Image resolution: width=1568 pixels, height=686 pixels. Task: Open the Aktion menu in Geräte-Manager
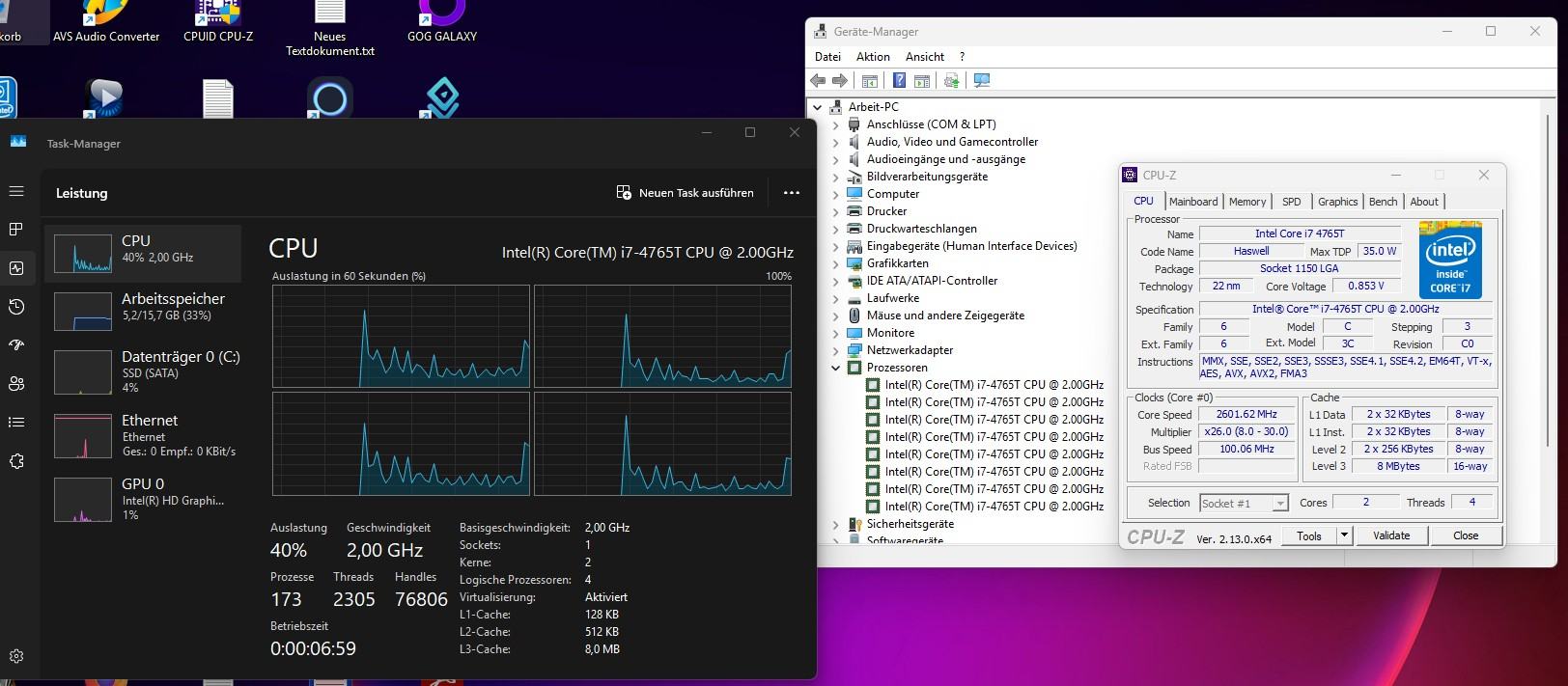pos(873,57)
